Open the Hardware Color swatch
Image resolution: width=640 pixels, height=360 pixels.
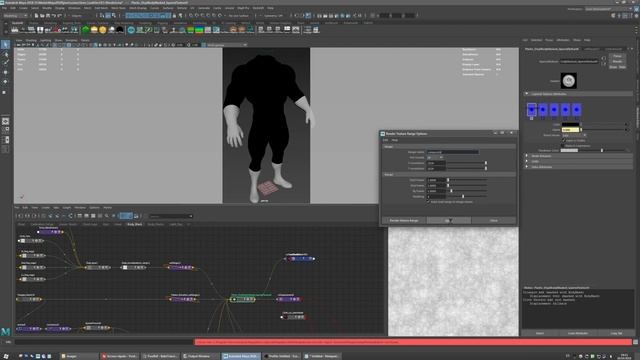point(569,151)
